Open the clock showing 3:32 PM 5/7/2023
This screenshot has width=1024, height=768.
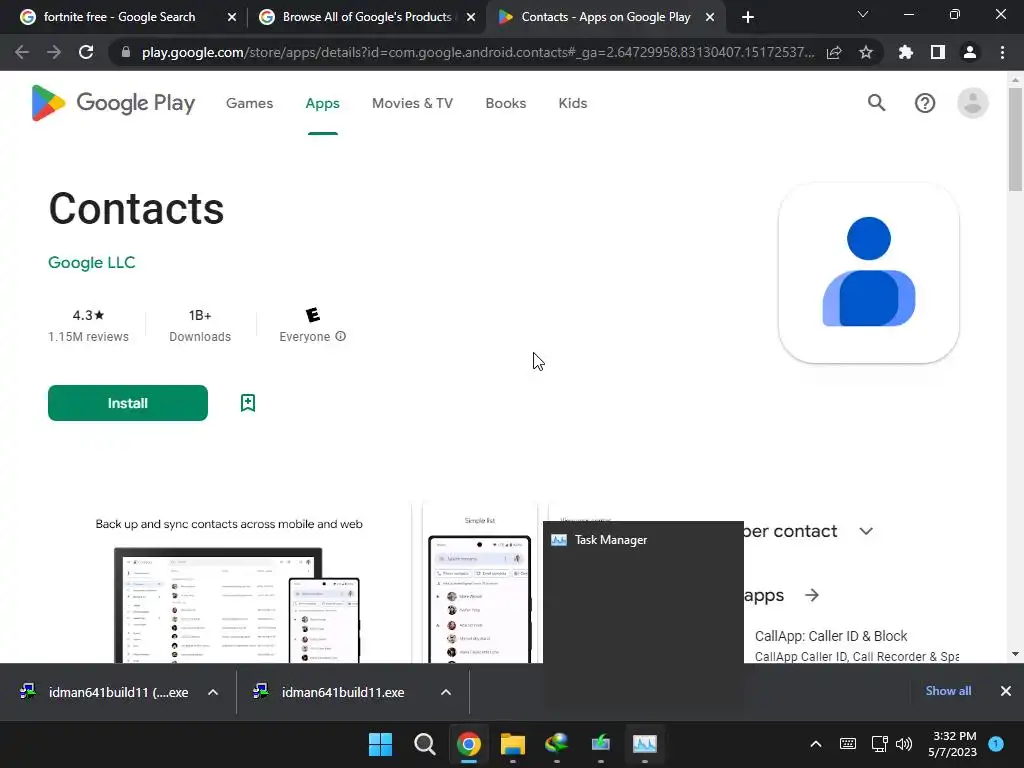tap(953, 744)
